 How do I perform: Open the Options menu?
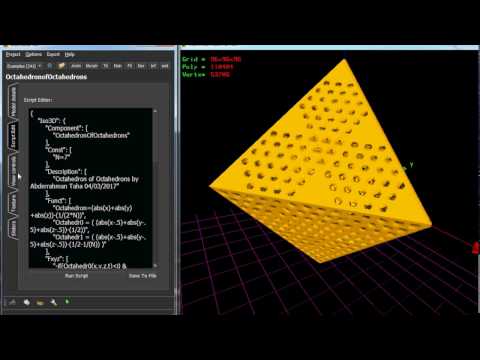[x=34, y=54]
